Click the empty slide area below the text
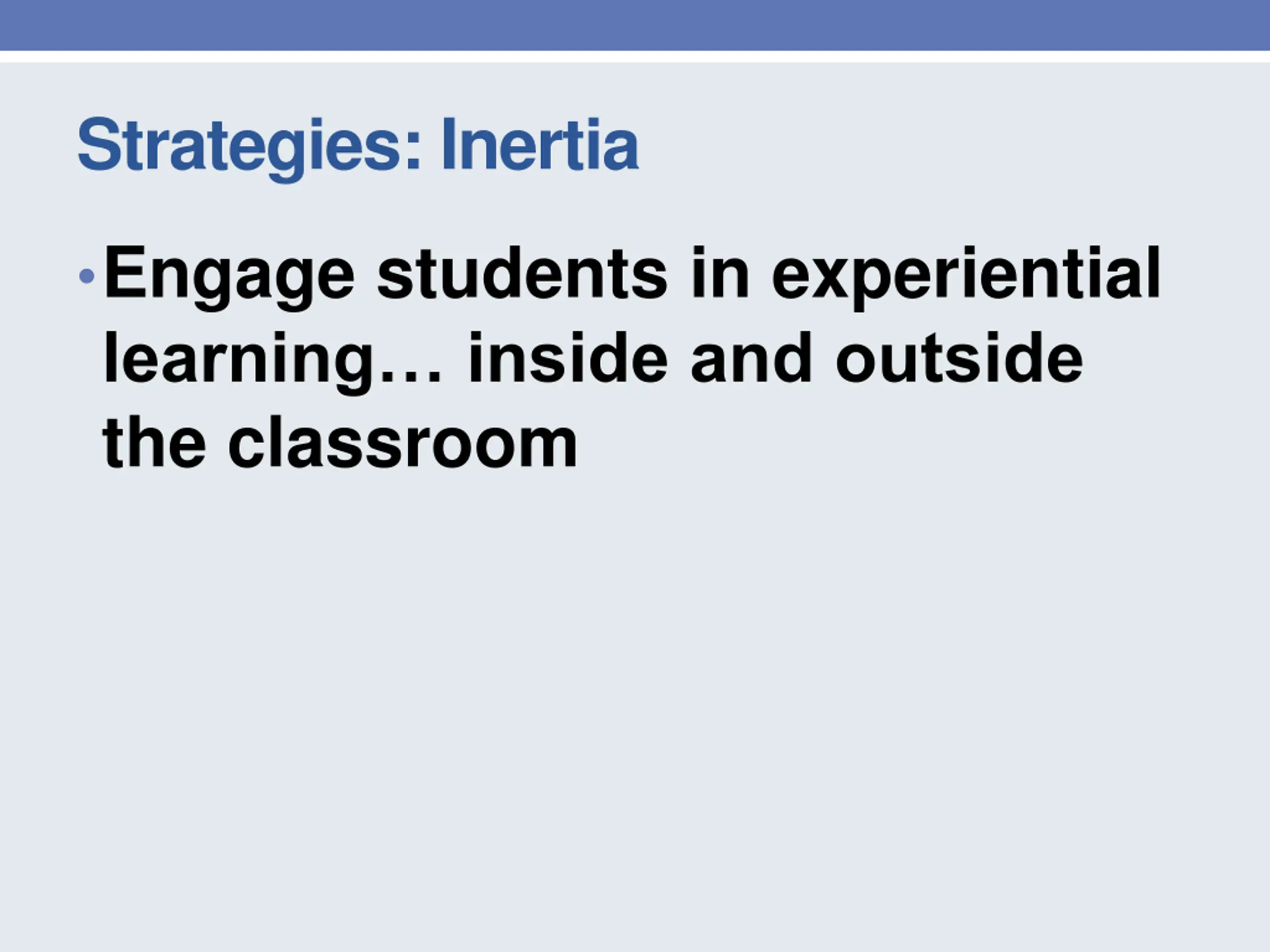Image resolution: width=1270 pixels, height=952 pixels. (x=635, y=712)
